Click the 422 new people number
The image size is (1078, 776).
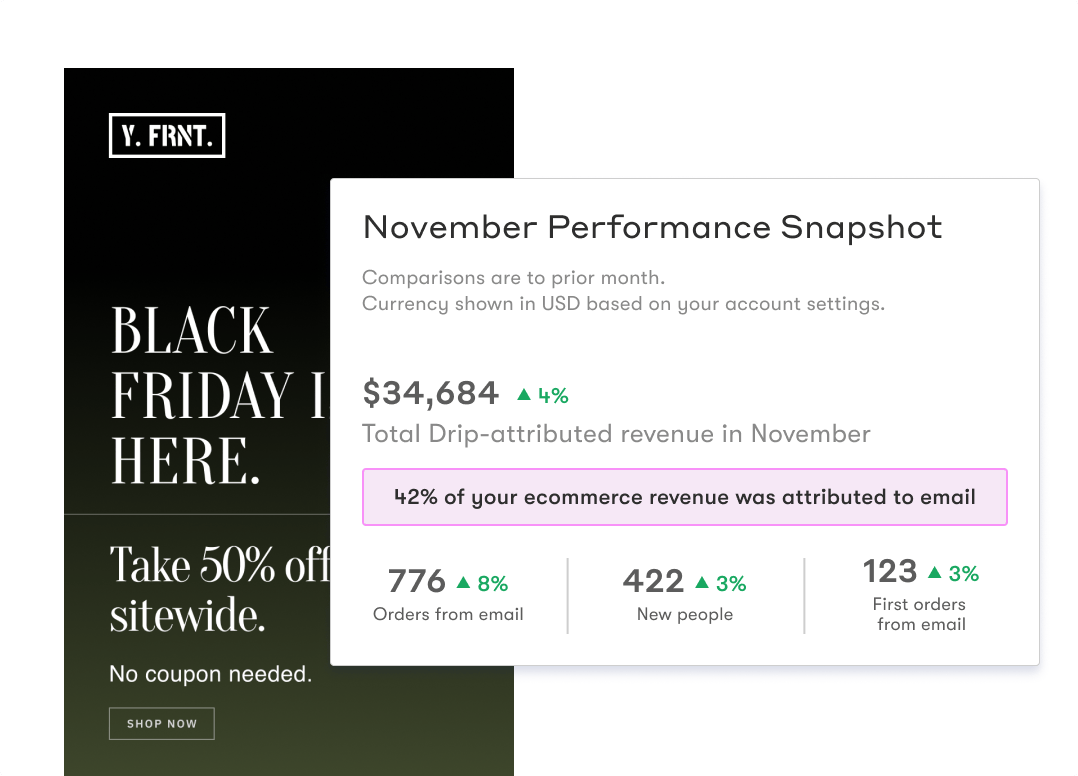(x=653, y=581)
